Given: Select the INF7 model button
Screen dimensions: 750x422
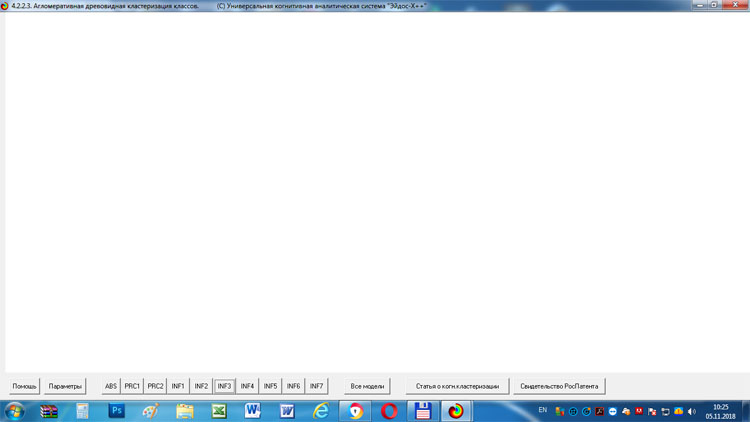Looking at the screenshot, I should (316, 386).
